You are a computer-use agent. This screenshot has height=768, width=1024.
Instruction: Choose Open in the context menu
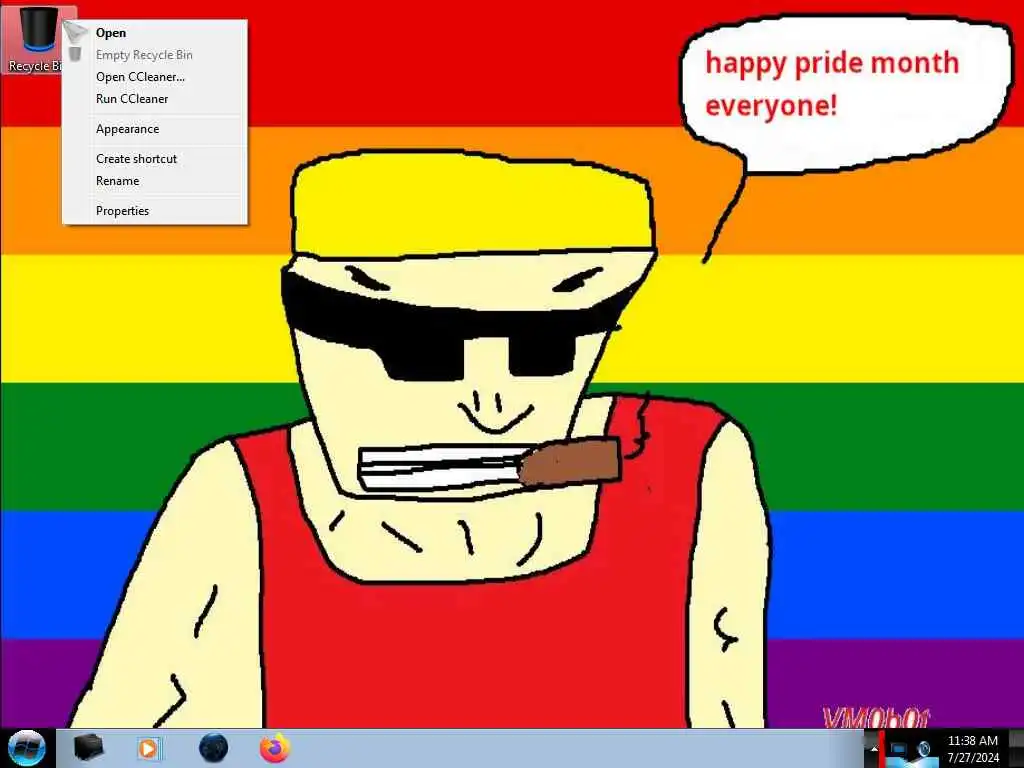click(x=154, y=33)
